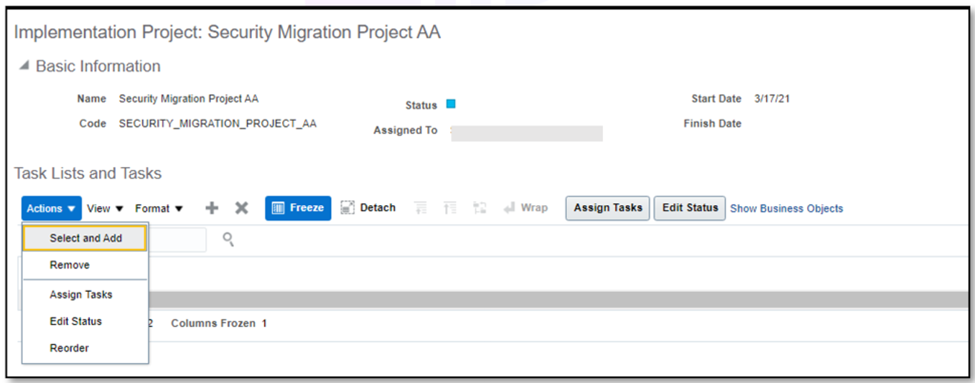This screenshot has width=975, height=383.
Task: Click the Edit Status toolbar button
Action: click(690, 208)
